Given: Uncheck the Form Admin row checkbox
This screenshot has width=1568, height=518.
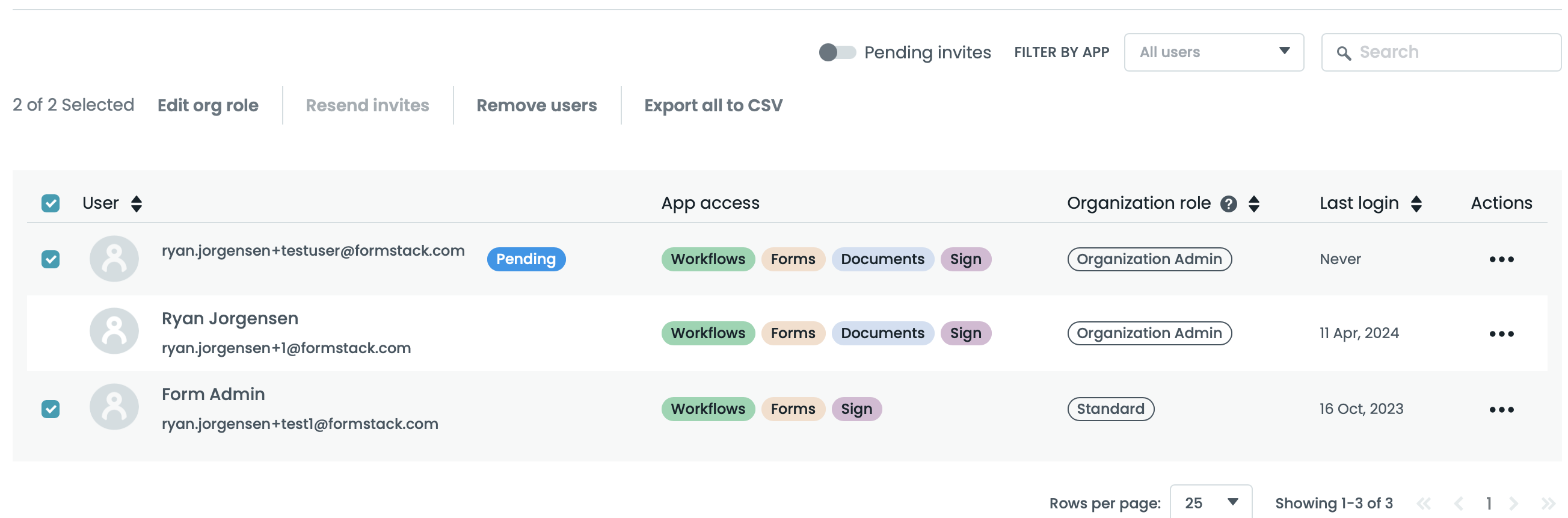Looking at the screenshot, I should pyautogui.click(x=51, y=409).
